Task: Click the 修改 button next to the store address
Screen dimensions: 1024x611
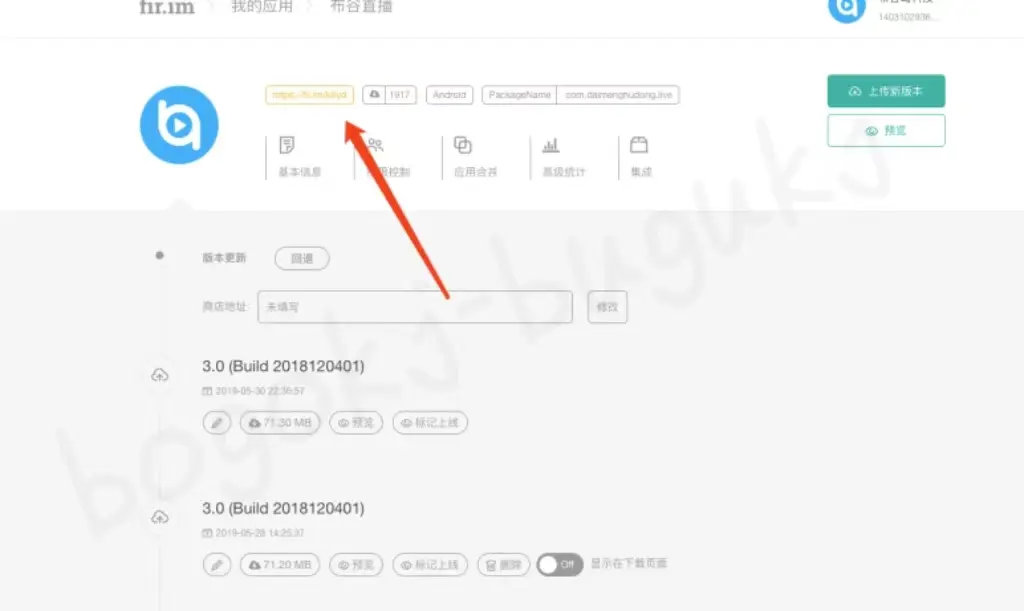Action: click(x=607, y=307)
